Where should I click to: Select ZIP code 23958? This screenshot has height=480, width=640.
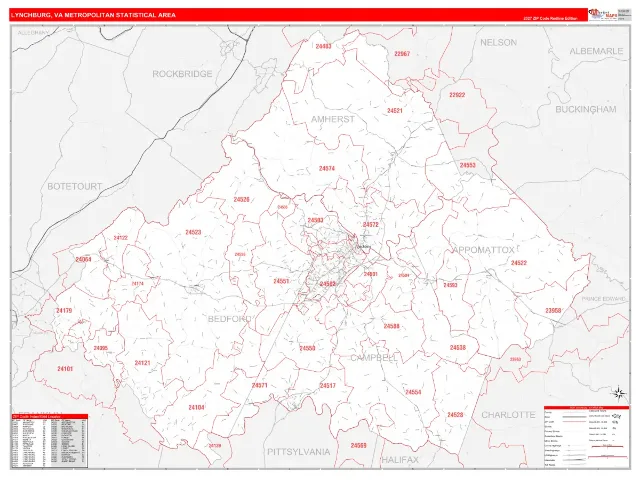pos(553,311)
